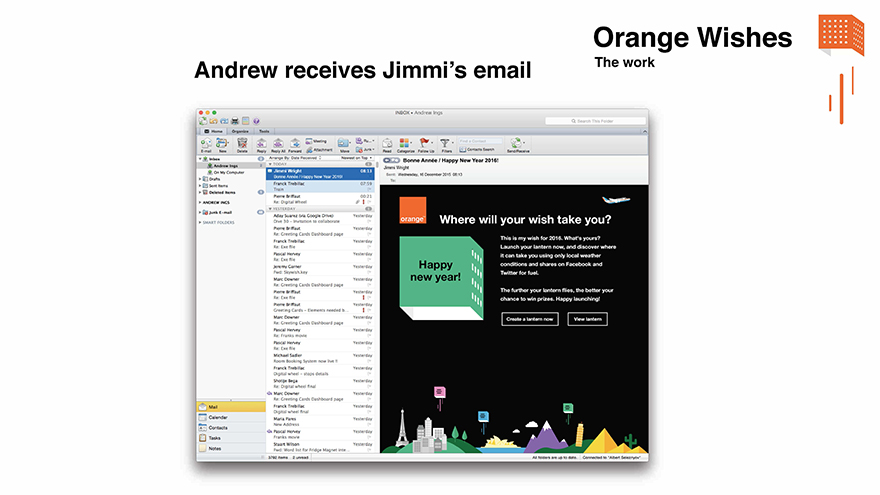Click the Forward icon in ribbon
This screenshot has height=495, width=880.
[x=295, y=144]
